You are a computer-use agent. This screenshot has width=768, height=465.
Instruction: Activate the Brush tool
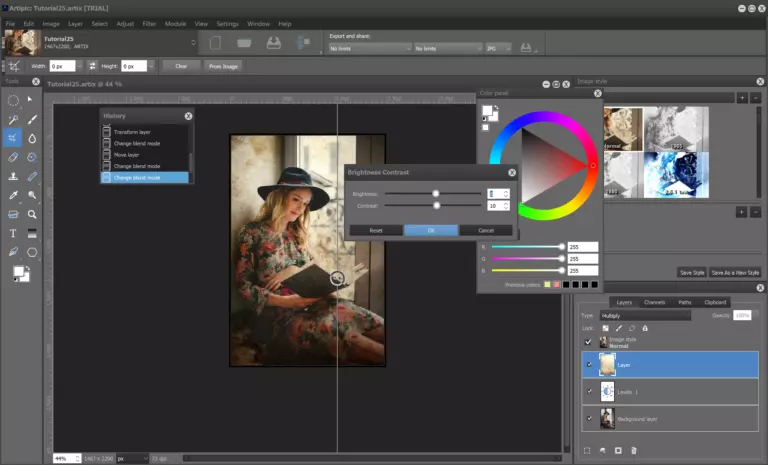pyautogui.click(x=32, y=120)
